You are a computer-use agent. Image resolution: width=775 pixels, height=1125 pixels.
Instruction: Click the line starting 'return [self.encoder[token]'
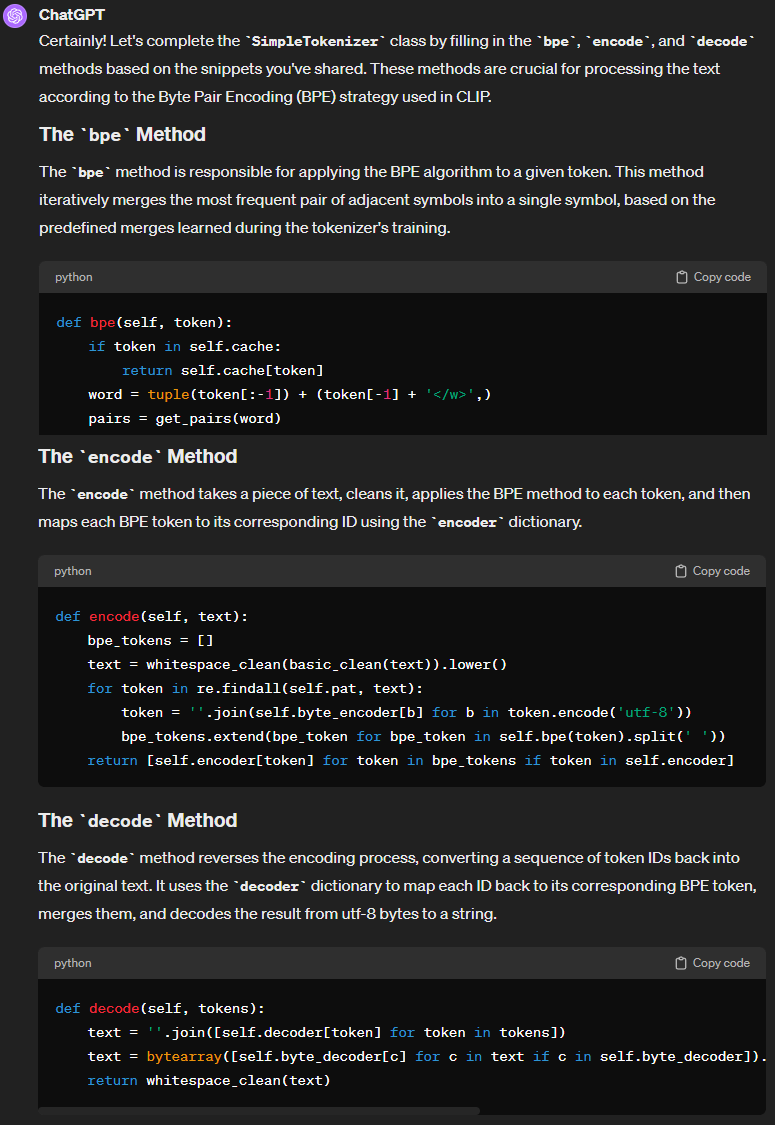click(410, 761)
